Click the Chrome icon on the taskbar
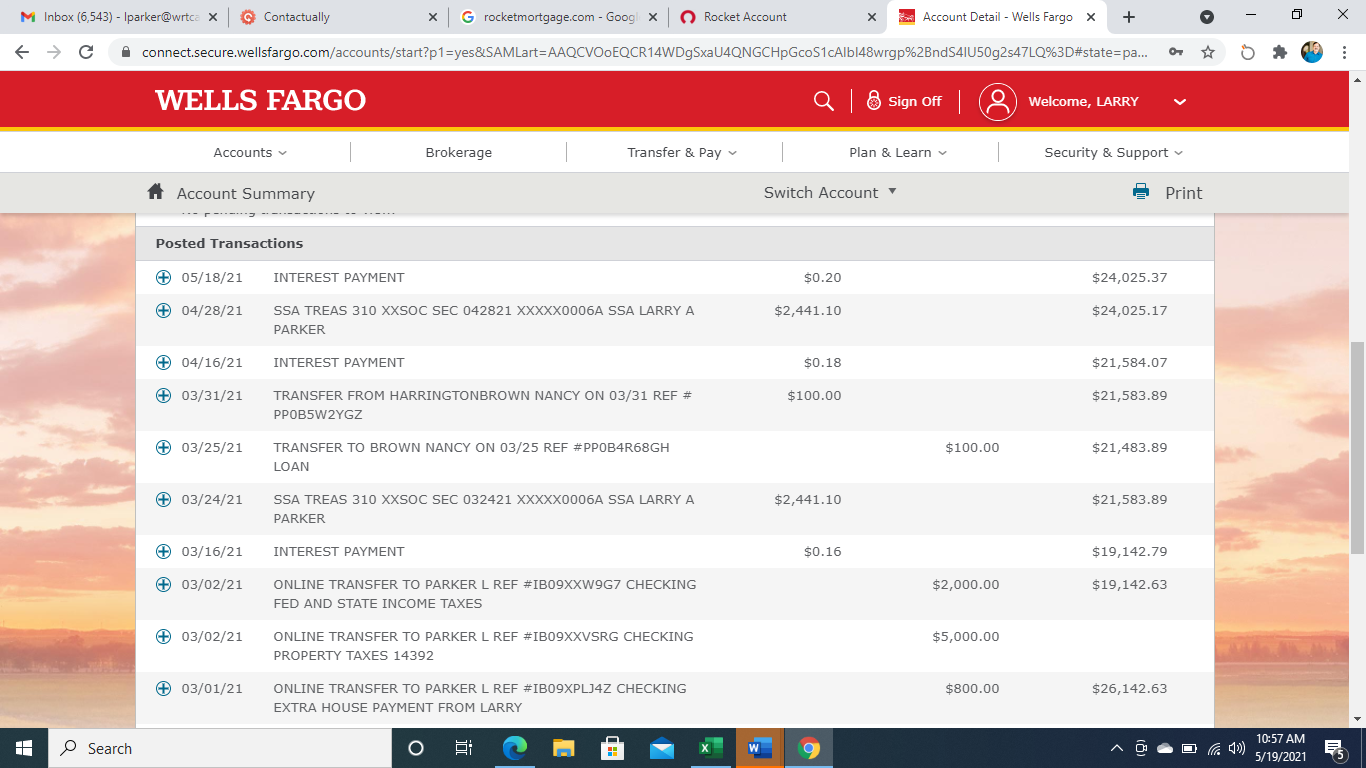This screenshot has height=768, width=1366. pos(808,748)
